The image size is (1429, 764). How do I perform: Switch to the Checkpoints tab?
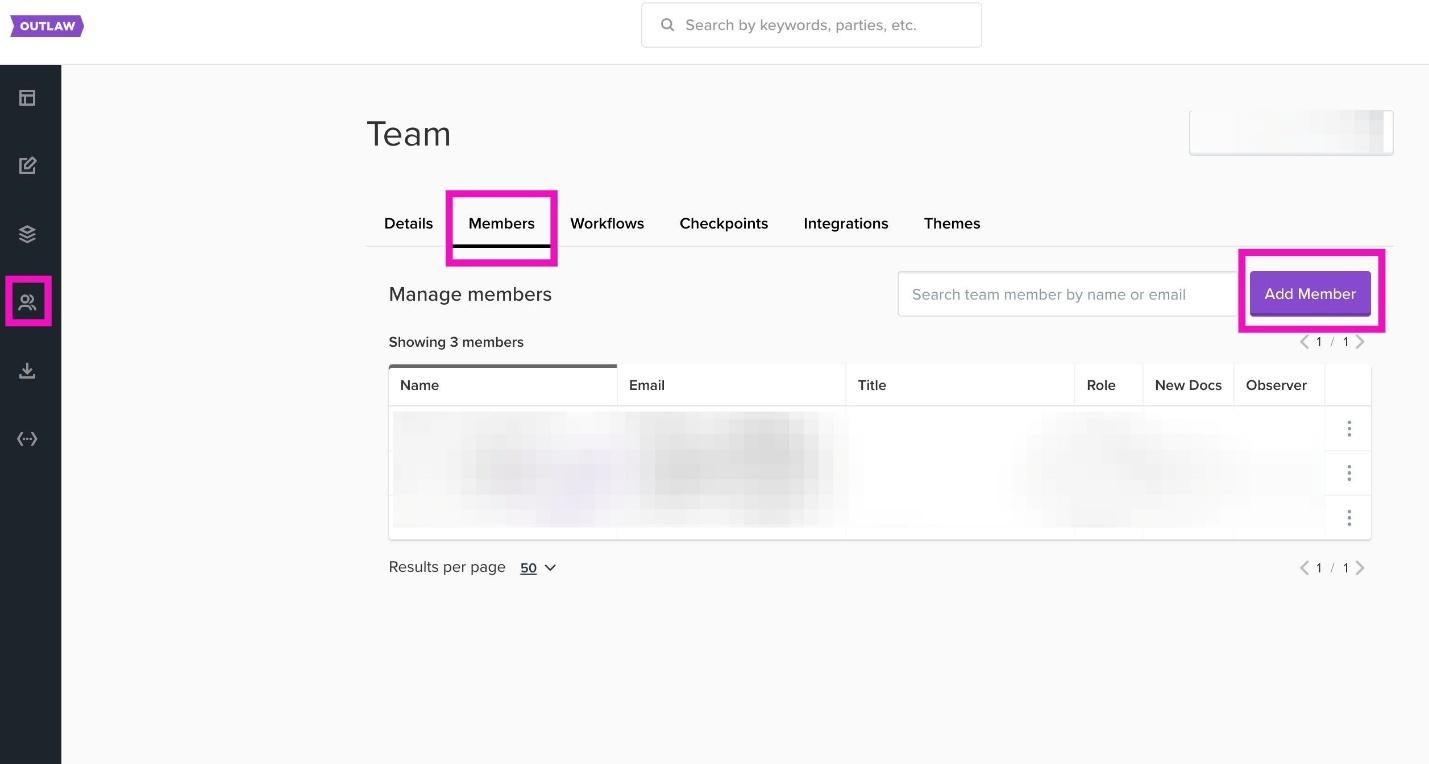point(723,223)
